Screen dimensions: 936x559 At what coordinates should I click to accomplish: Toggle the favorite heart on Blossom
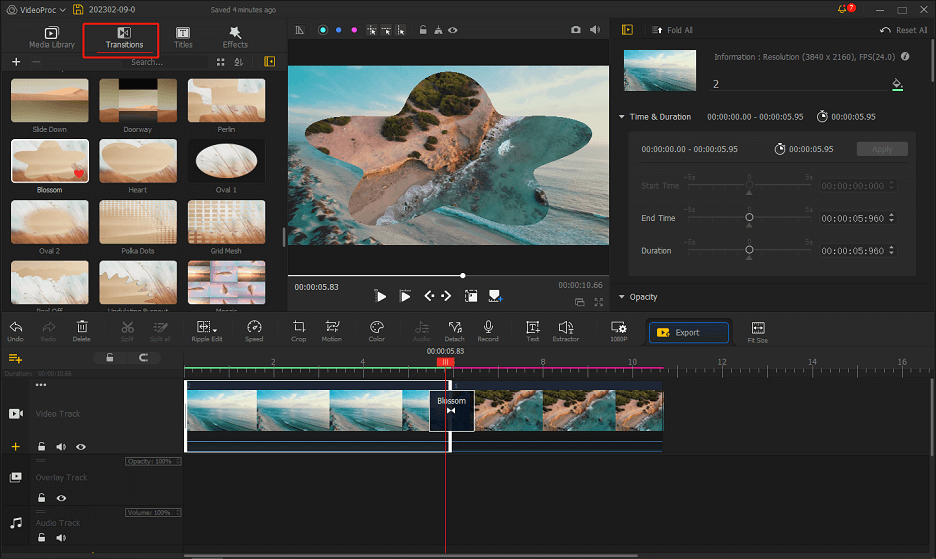pos(79,174)
